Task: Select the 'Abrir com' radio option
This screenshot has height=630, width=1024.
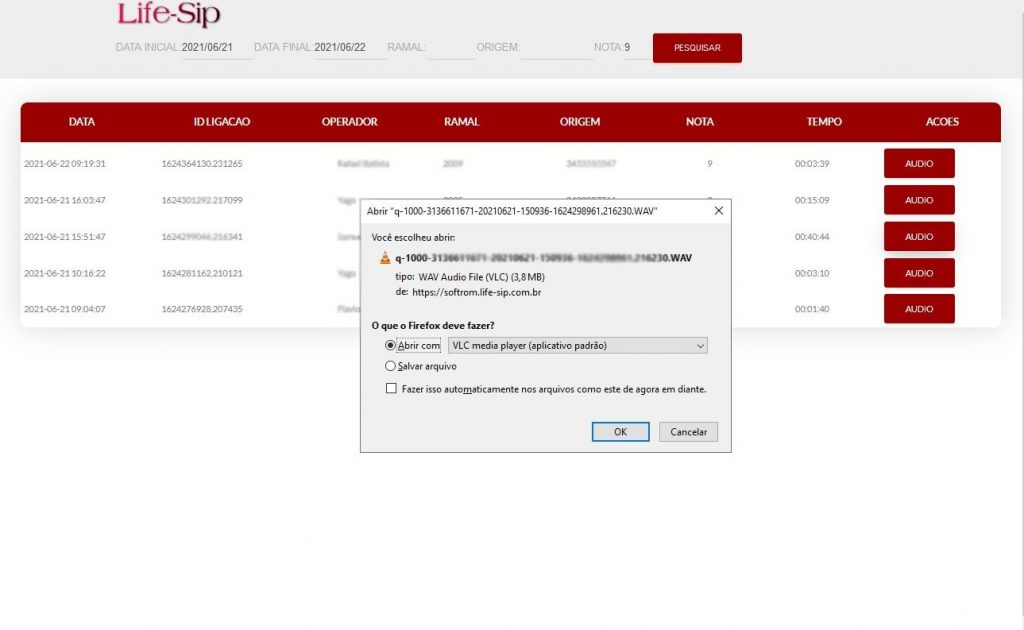Action: click(x=390, y=345)
